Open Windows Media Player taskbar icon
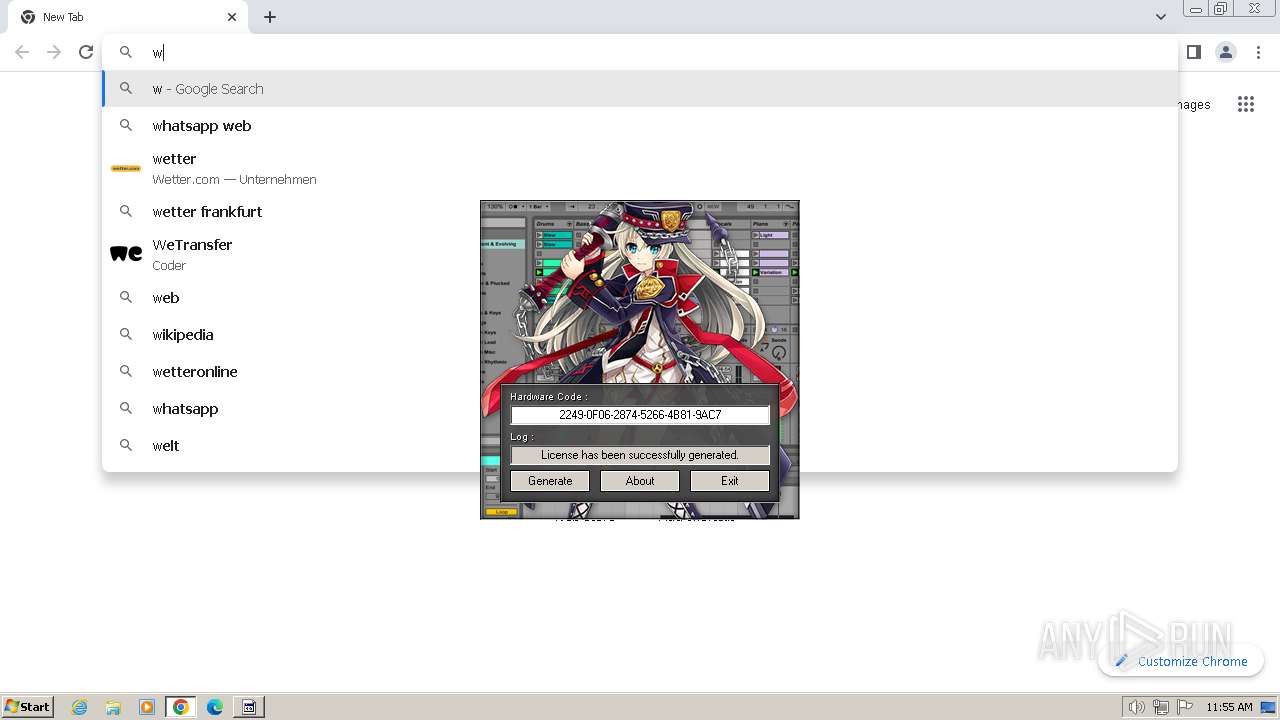1280x720 pixels. [147, 707]
